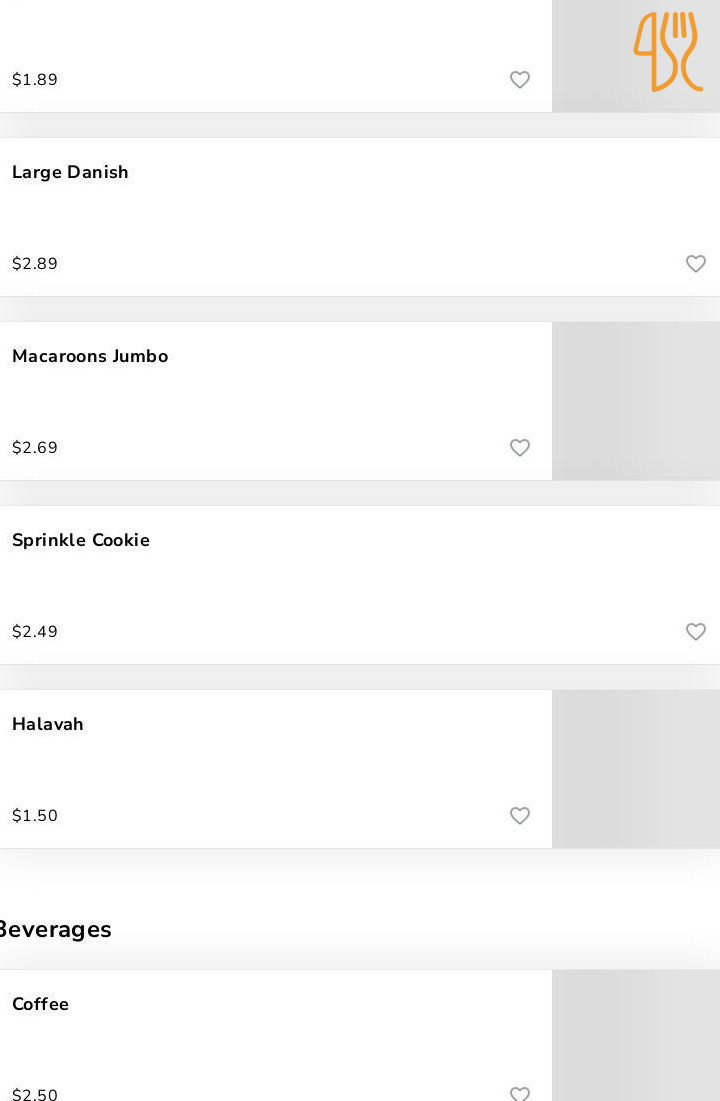Click the Macaroons Jumbo image placeholder
The width and height of the screenshot is (720, 1101).
(636, 401)
